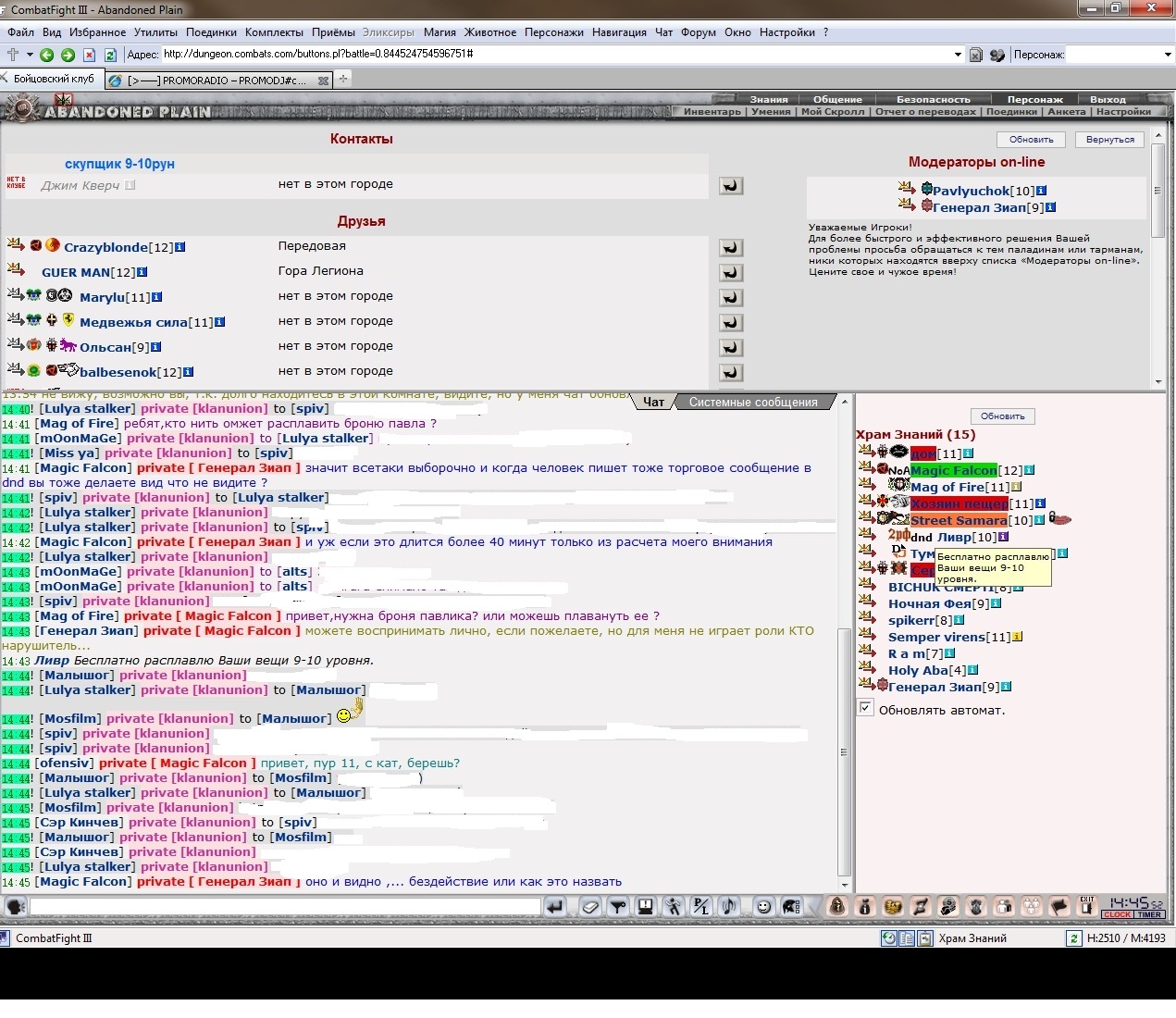Click player name Ночная Фея
The height and width of the screenshot is (1018, 1176).
930,603
